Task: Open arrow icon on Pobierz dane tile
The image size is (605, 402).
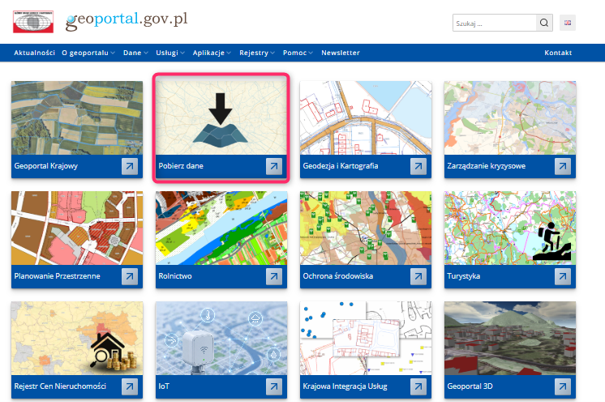Action: tap(274, 166)
